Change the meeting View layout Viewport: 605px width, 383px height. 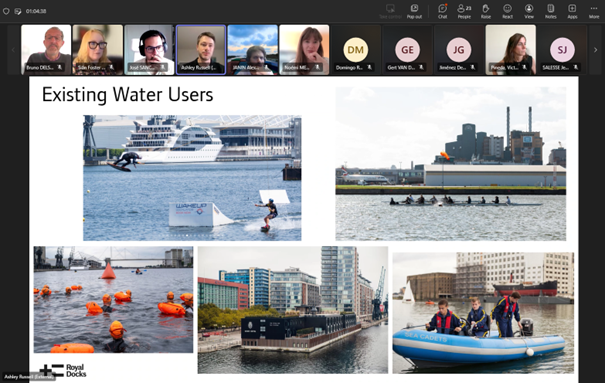pos(529,11)
